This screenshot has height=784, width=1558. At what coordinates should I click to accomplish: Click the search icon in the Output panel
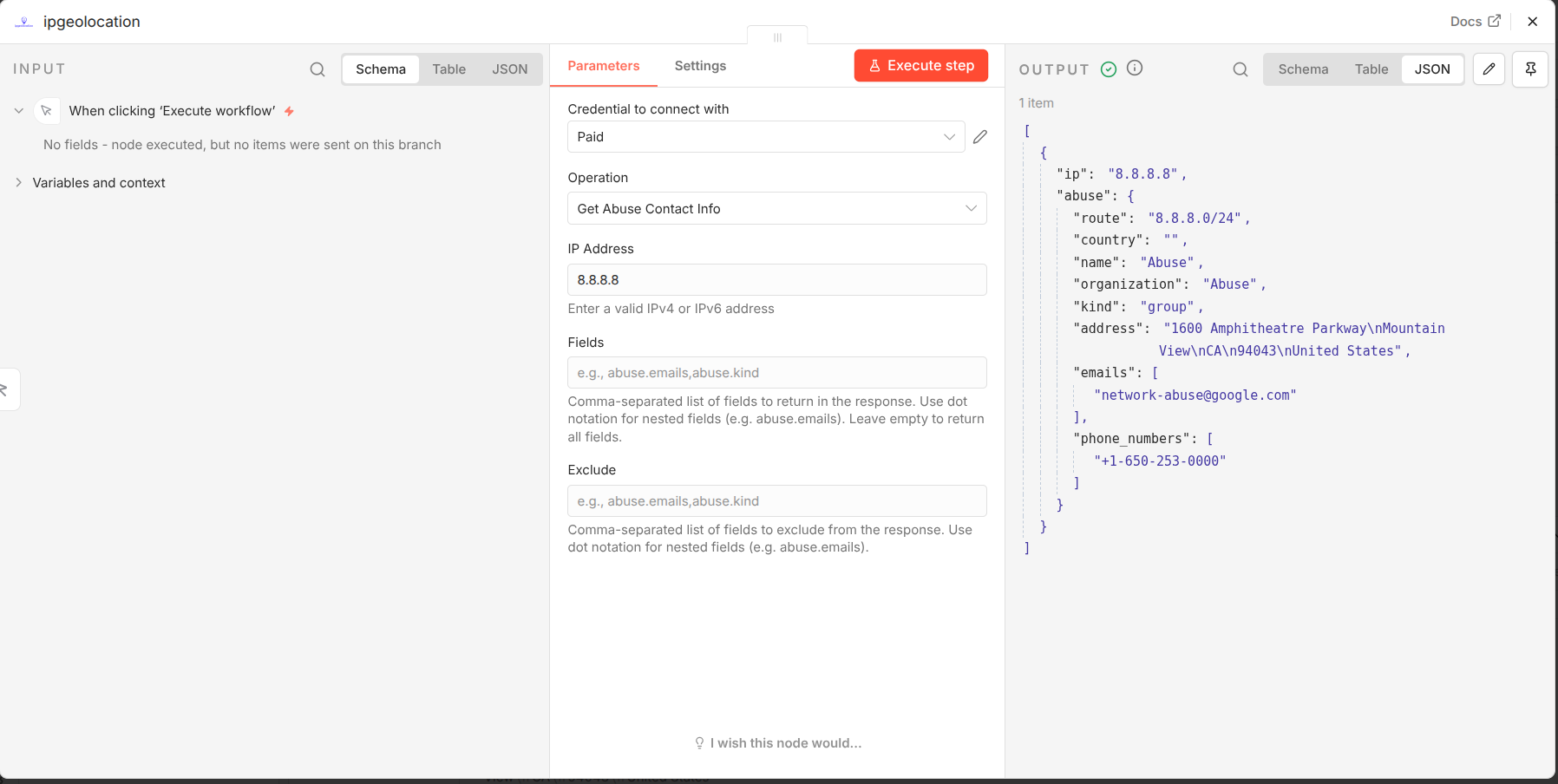click(x=1241, y=69)
